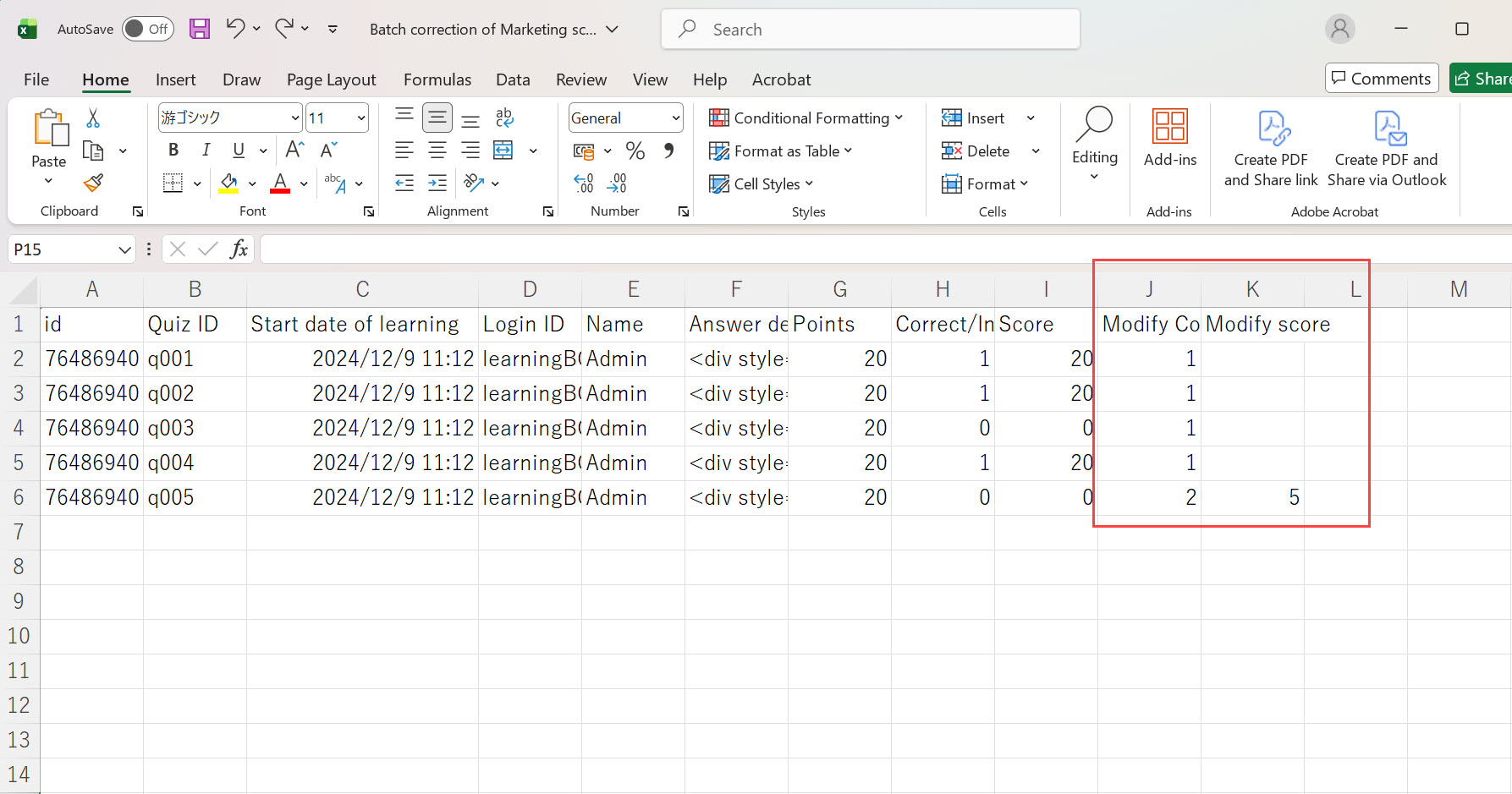
Task: Click the Create PDF and Share link icon
Action: point(1271,148)
